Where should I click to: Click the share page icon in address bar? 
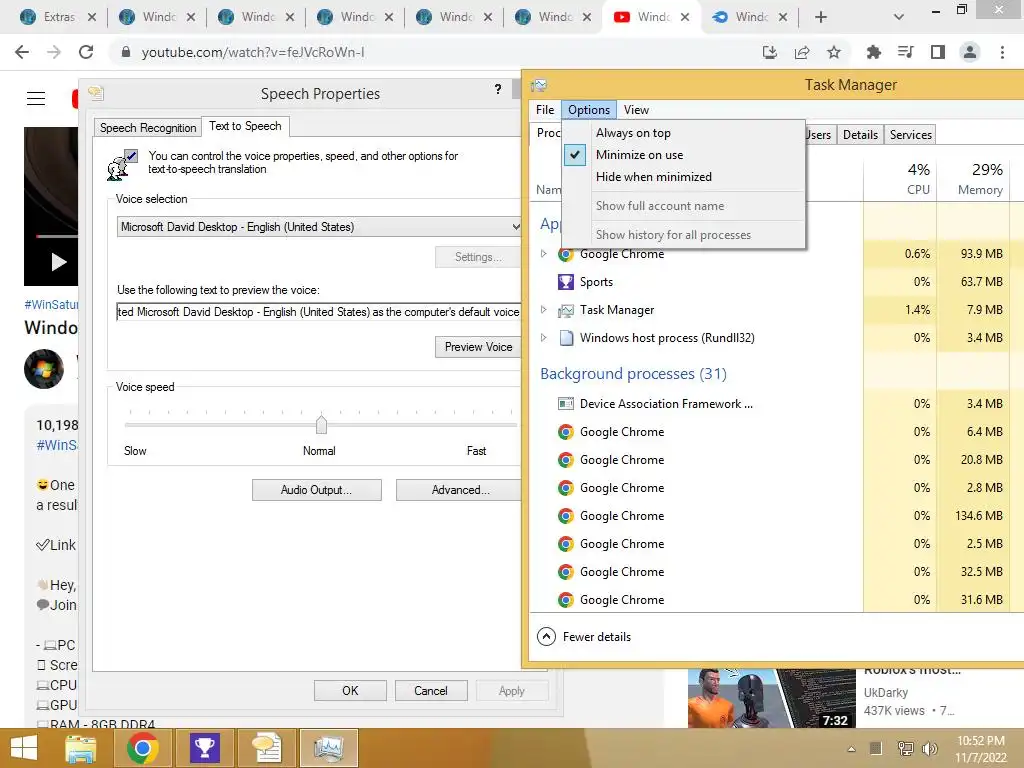click(x=802, y=52)
